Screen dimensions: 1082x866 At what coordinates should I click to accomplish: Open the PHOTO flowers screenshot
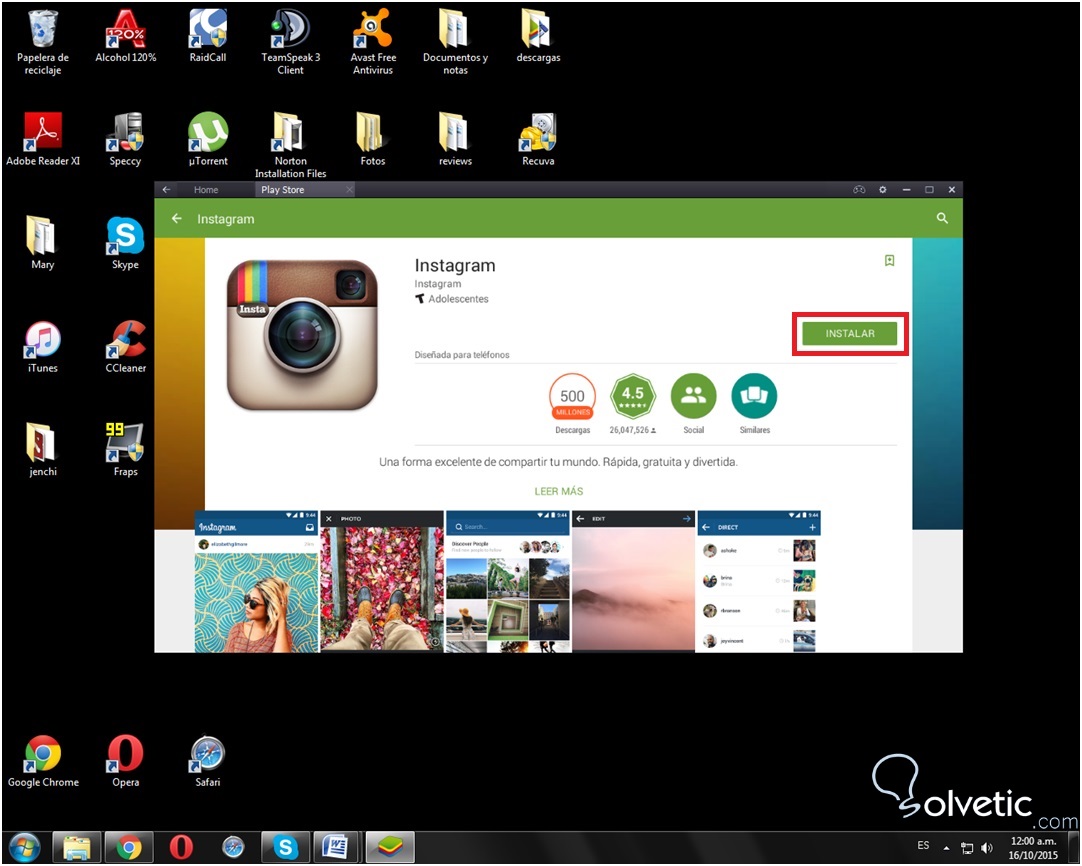[x=382, y=582]
